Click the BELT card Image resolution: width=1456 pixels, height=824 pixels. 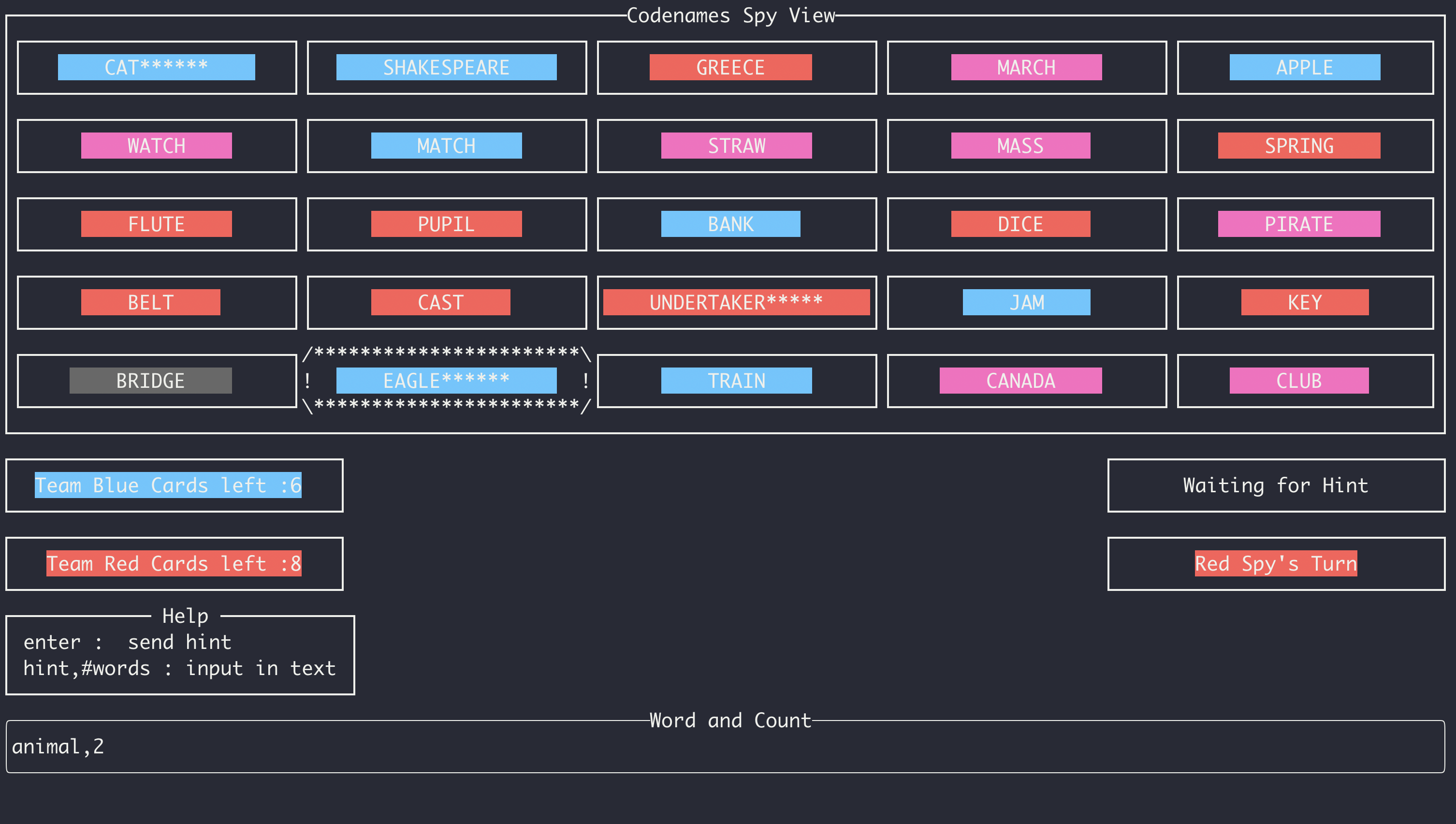[157, 302]
